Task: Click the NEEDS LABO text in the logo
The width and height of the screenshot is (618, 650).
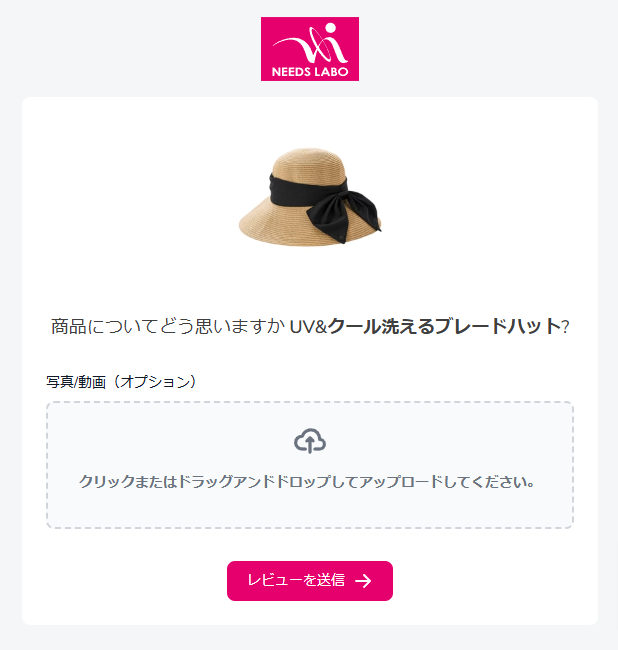Action: coord(310,72)
